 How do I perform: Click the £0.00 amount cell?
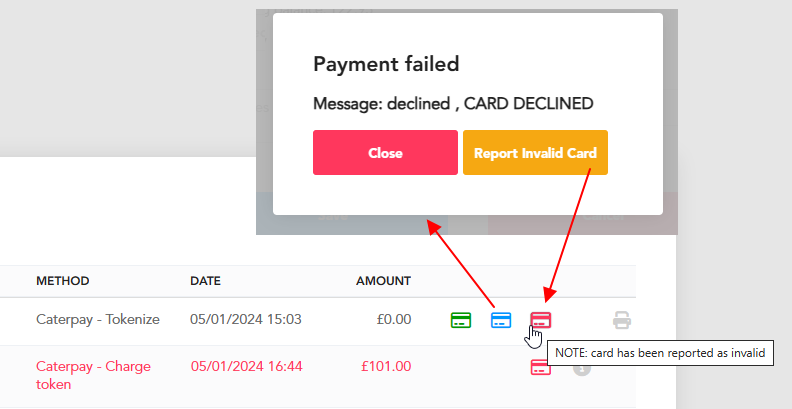pyautogui.click(x=394, y=319)
